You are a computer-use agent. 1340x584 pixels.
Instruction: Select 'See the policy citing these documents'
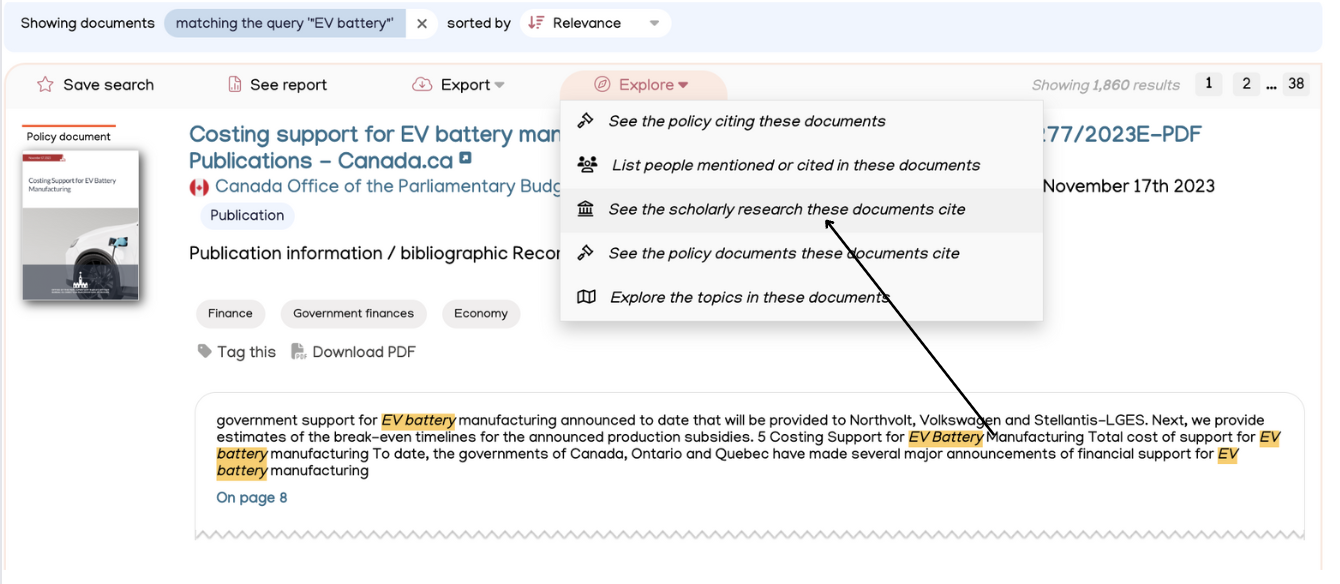pos(747,121)
